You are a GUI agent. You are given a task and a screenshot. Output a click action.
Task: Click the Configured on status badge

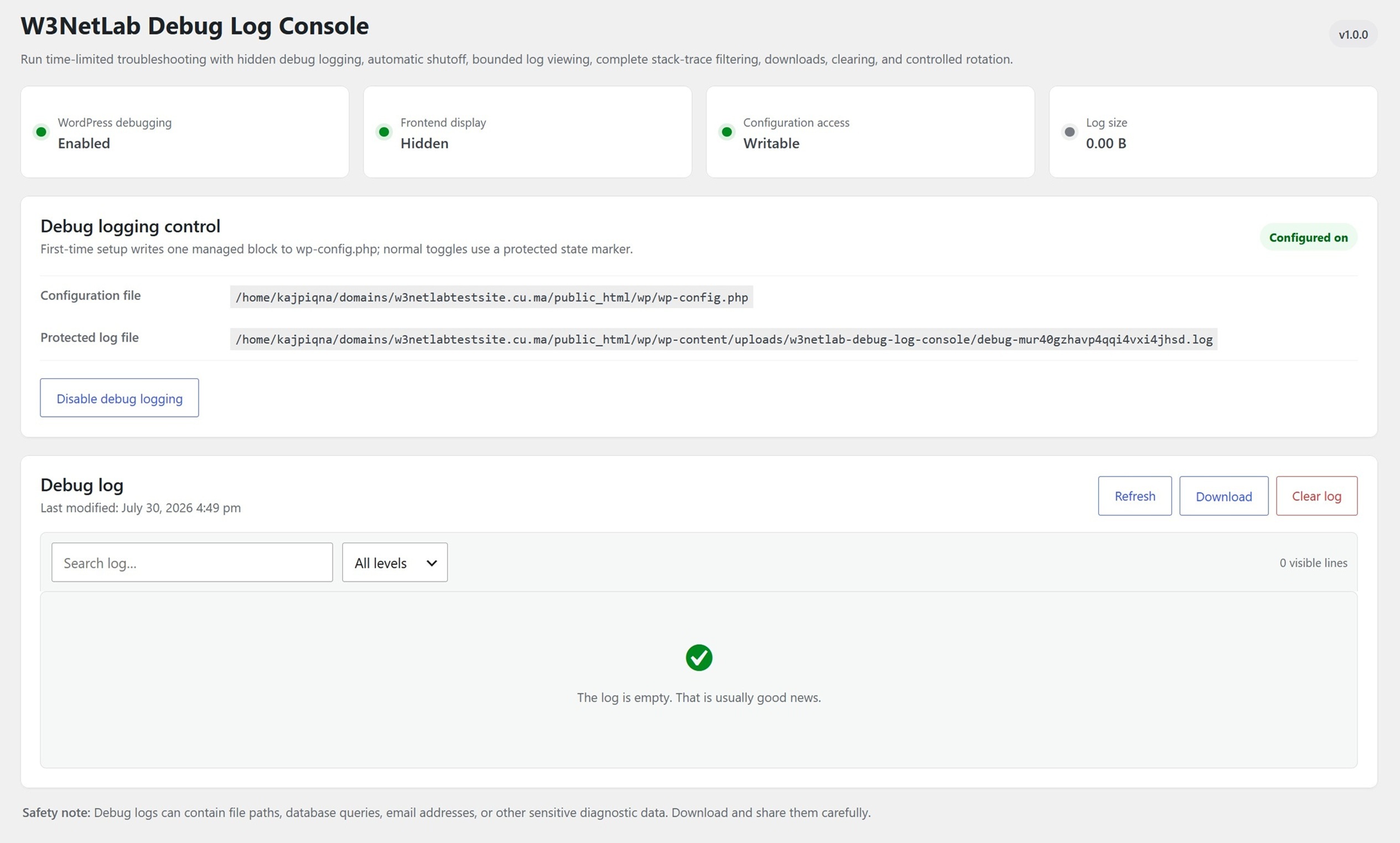(1309, 237)
